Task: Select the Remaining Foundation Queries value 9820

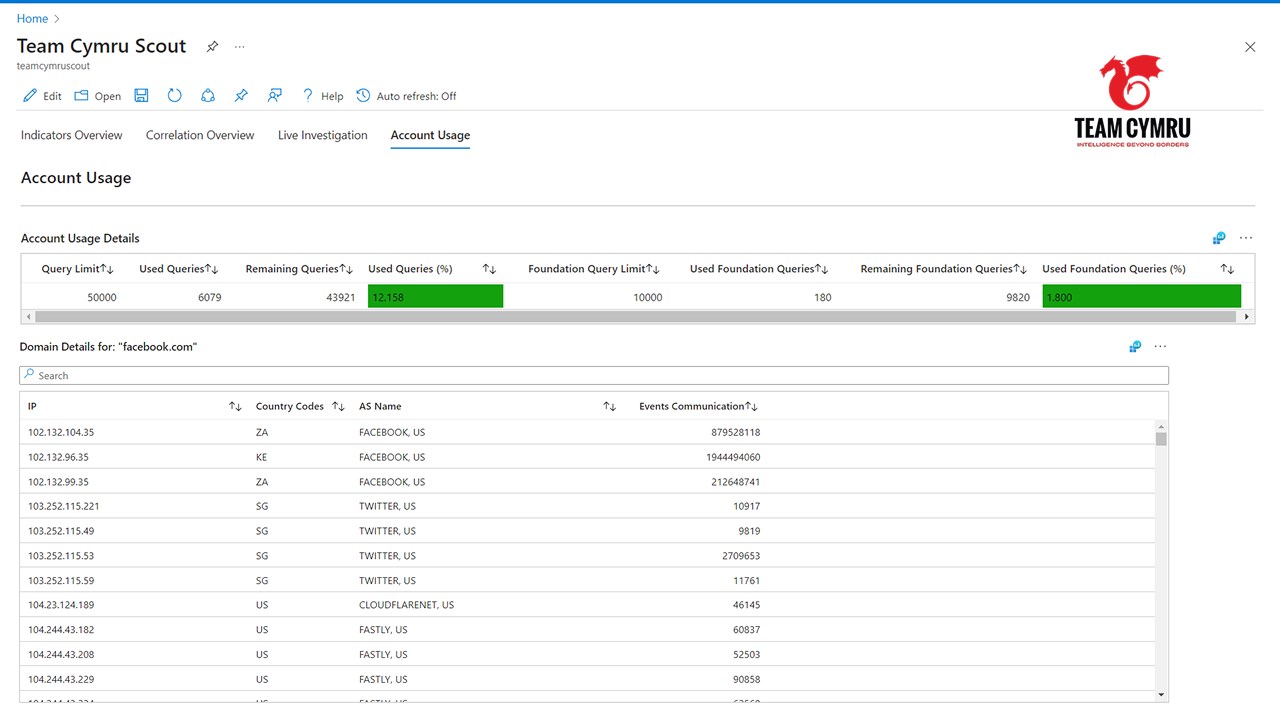Action: (1018, 297)
